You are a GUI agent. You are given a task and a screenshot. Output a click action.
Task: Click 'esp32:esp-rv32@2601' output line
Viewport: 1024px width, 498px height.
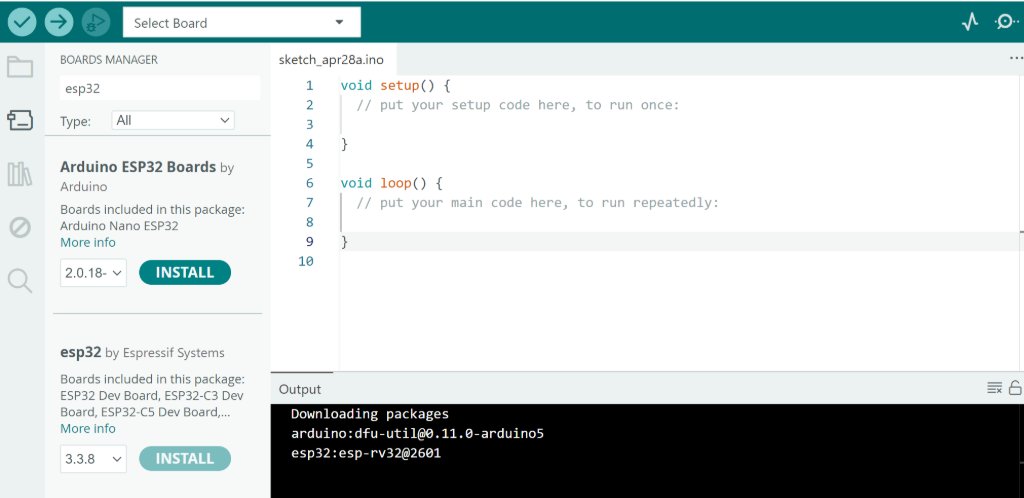[366, 452]
